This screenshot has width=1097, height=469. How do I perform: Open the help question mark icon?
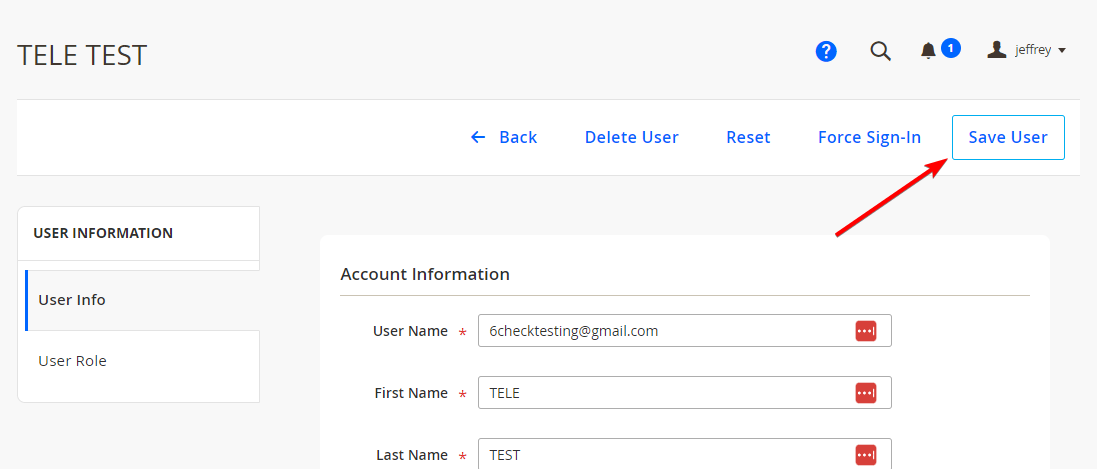tap(826, 51)
